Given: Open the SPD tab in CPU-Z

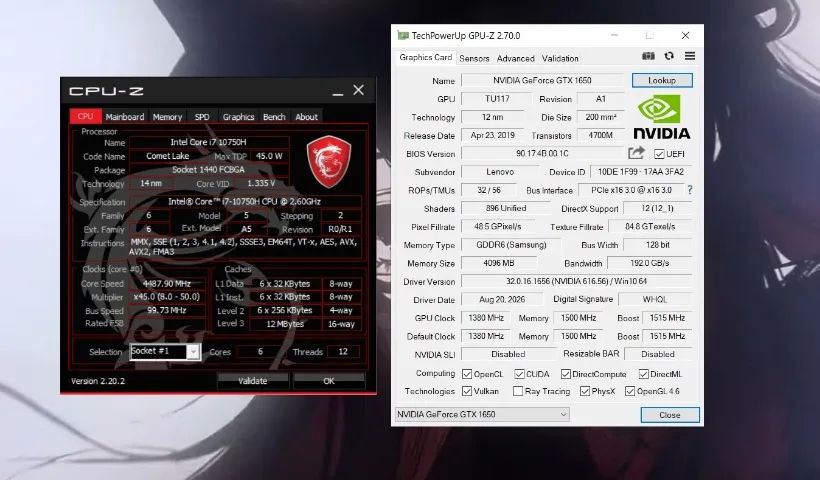Looking at the screenshot, I should click(x=202, y=117).
